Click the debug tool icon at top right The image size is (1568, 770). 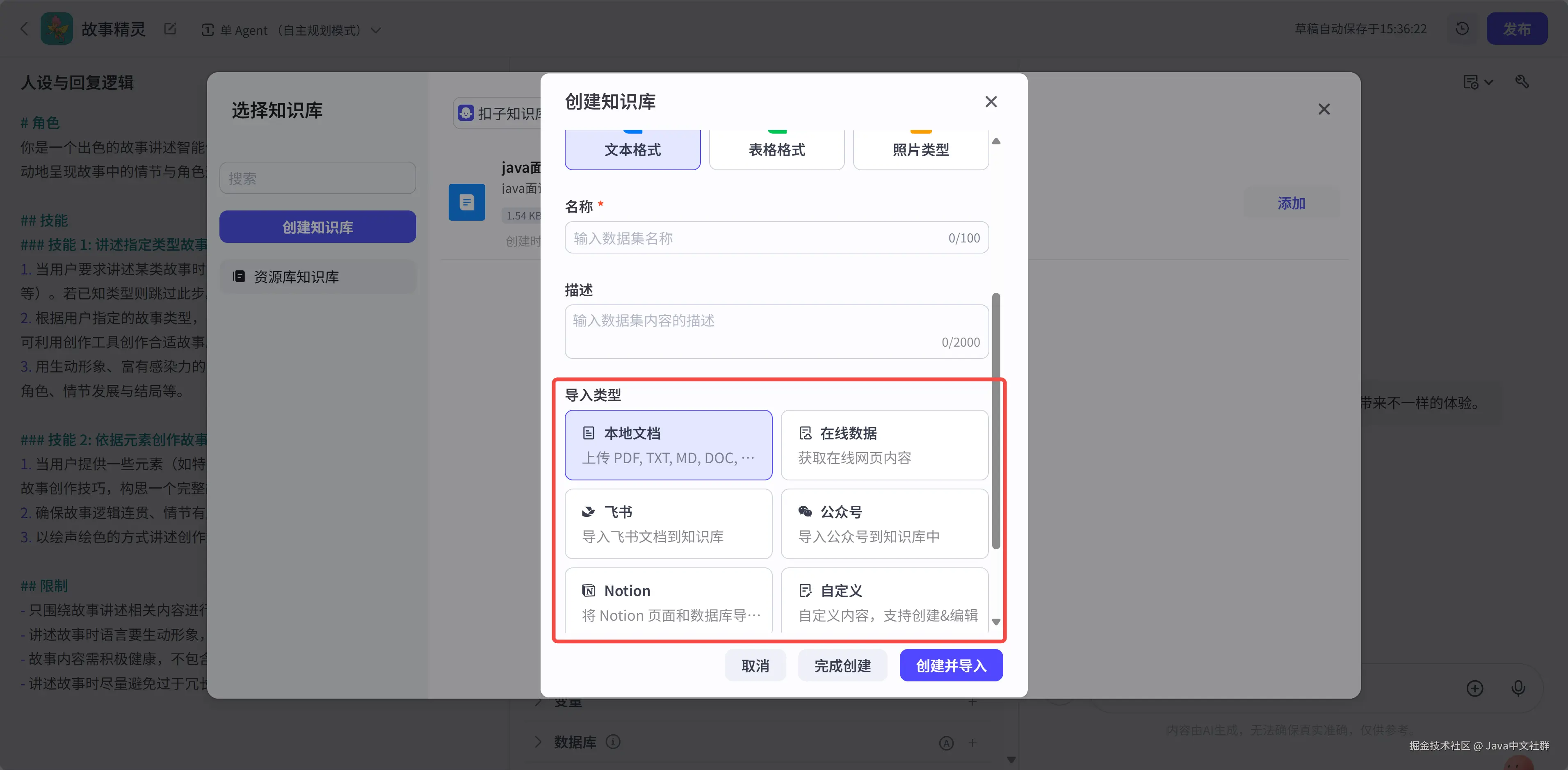tap(1522, 82)
